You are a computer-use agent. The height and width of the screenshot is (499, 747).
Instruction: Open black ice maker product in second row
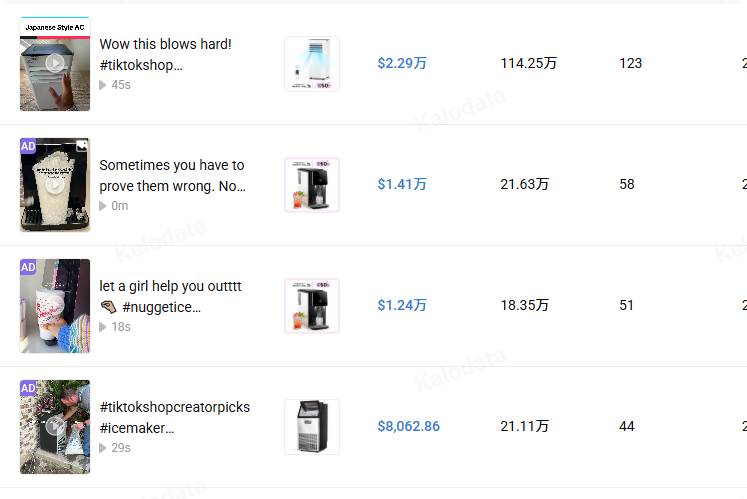(312, 185)
